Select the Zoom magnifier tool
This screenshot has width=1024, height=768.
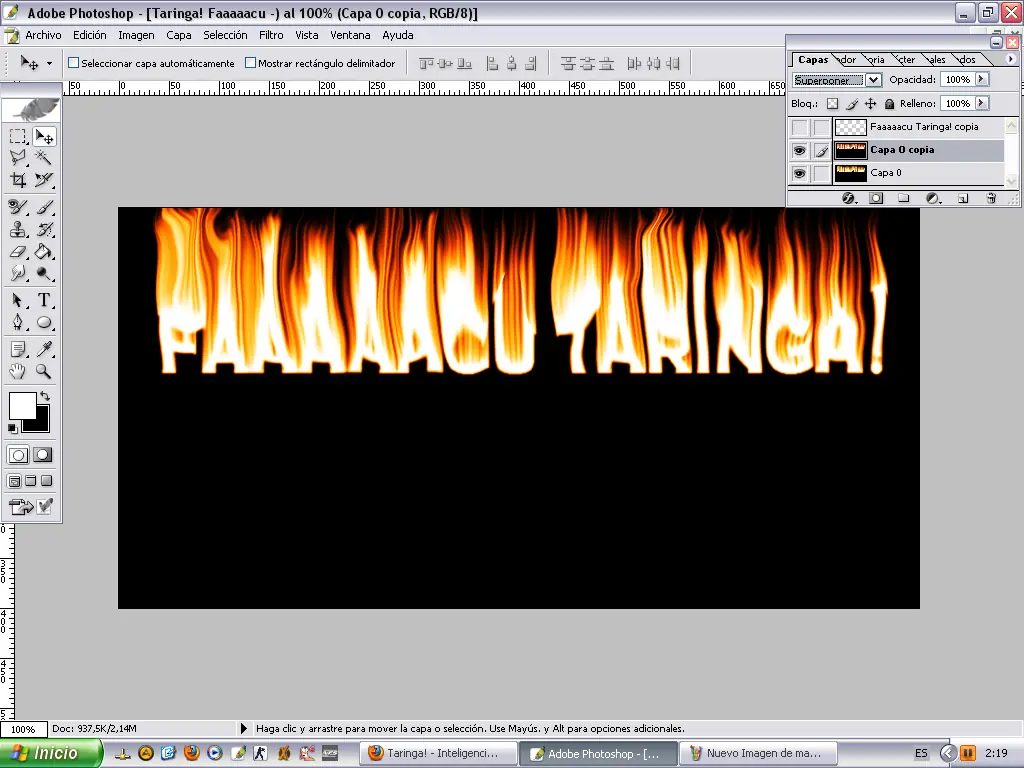[x=44, y=372]
